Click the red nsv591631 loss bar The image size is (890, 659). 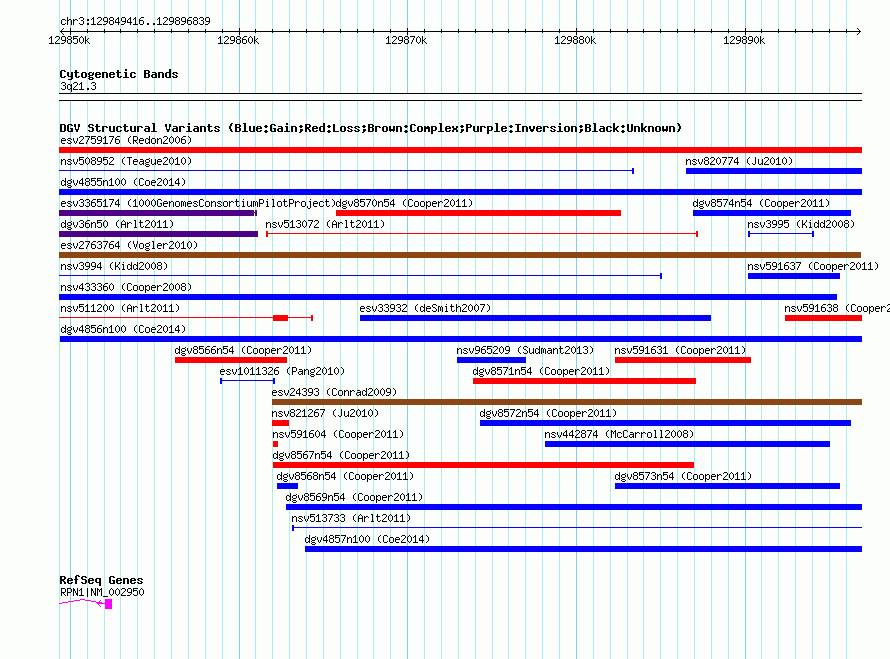(x=683, y=360)
